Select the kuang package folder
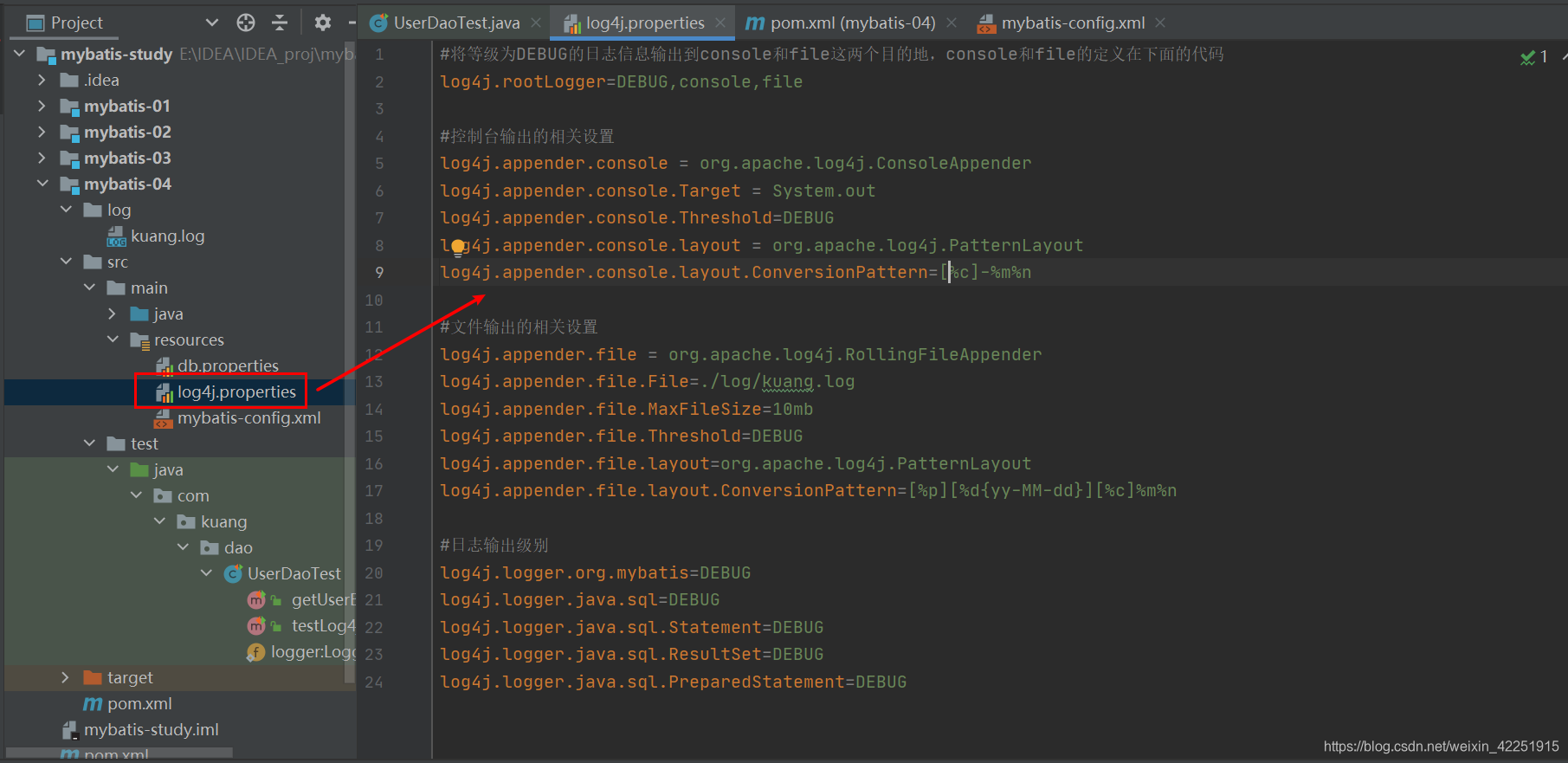 223,521
